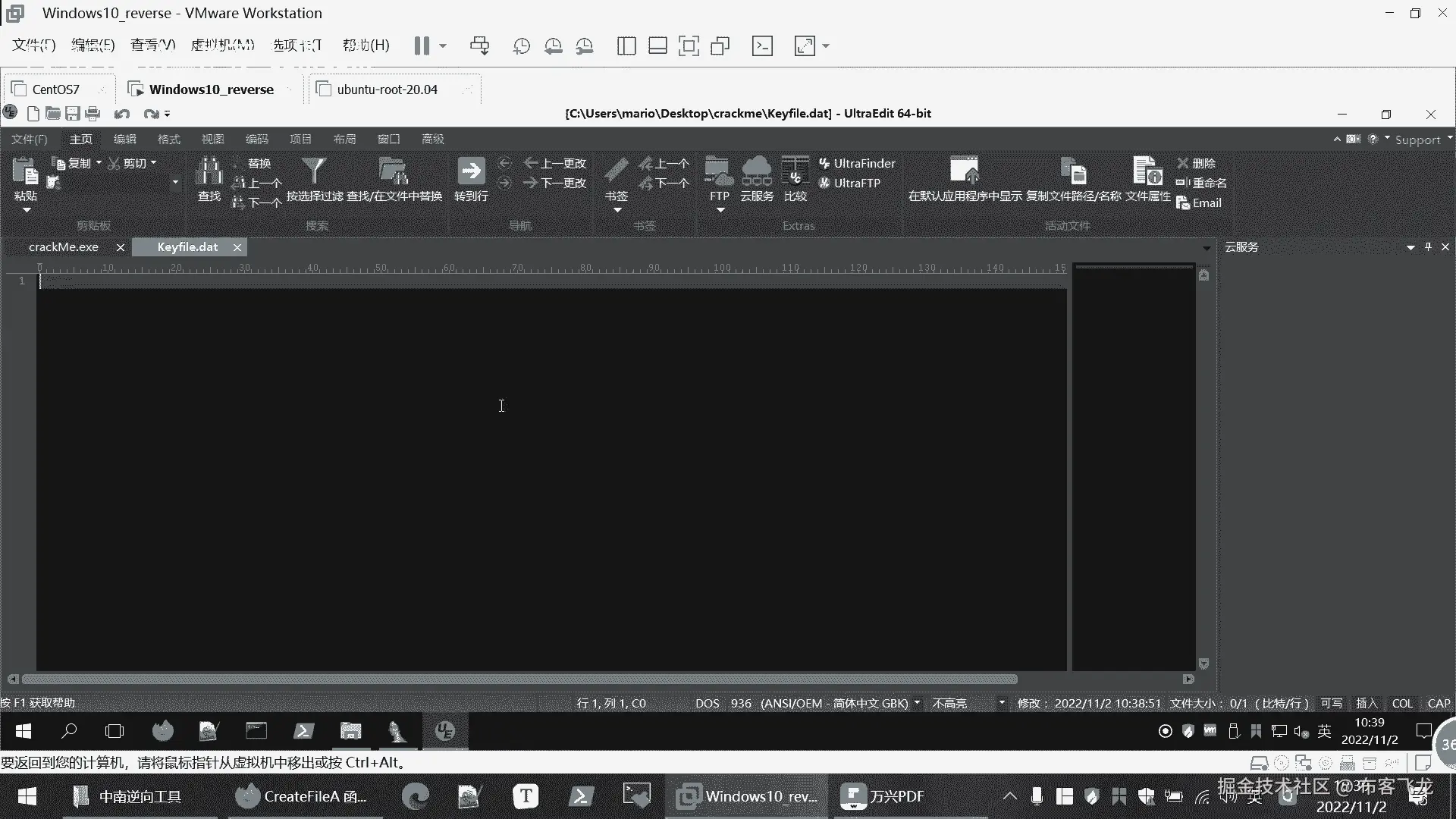This screenshot has height=819, width=1456.
Task: Click Find/Replace in Files icon
Action: point(394,172)
